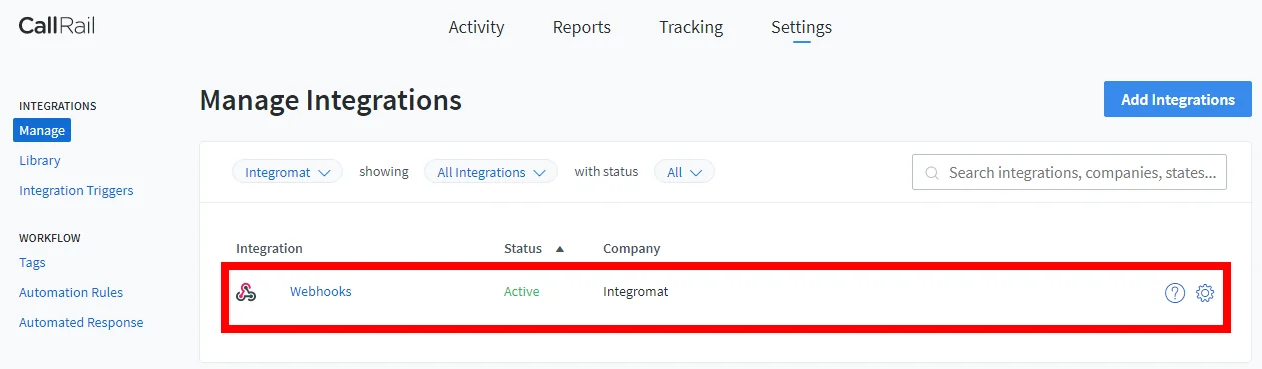1262x369 pixels.
Task: Open the status All dropdown
Action: tap(684, 172)
